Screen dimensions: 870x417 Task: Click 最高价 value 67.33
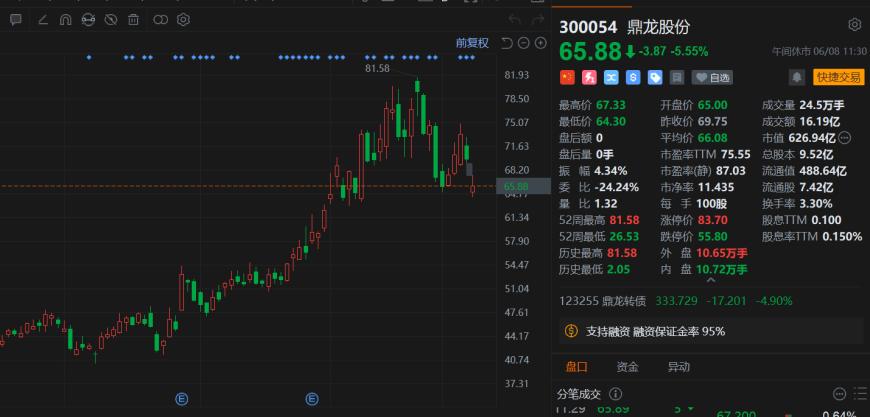pyautogui.click(x=611, y=105)
